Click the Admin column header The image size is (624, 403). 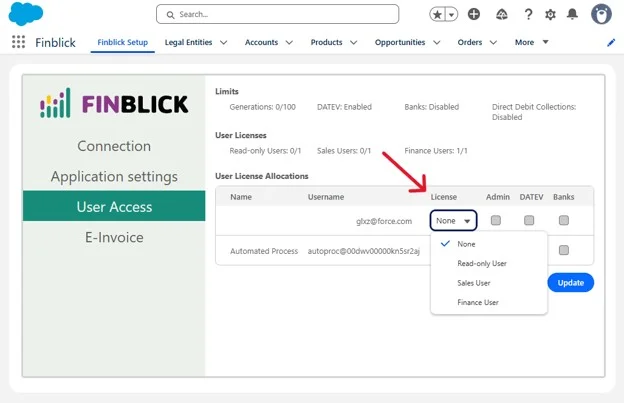(497, 197)
